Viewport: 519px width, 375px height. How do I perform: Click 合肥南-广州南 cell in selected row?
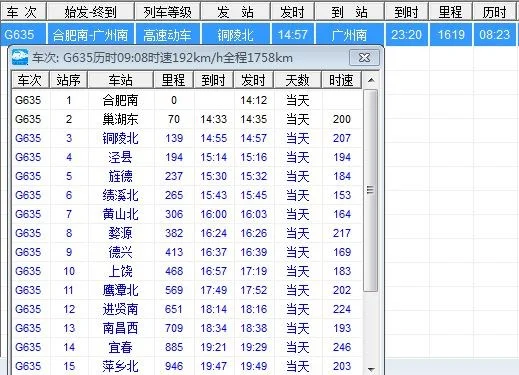[90, 35]
